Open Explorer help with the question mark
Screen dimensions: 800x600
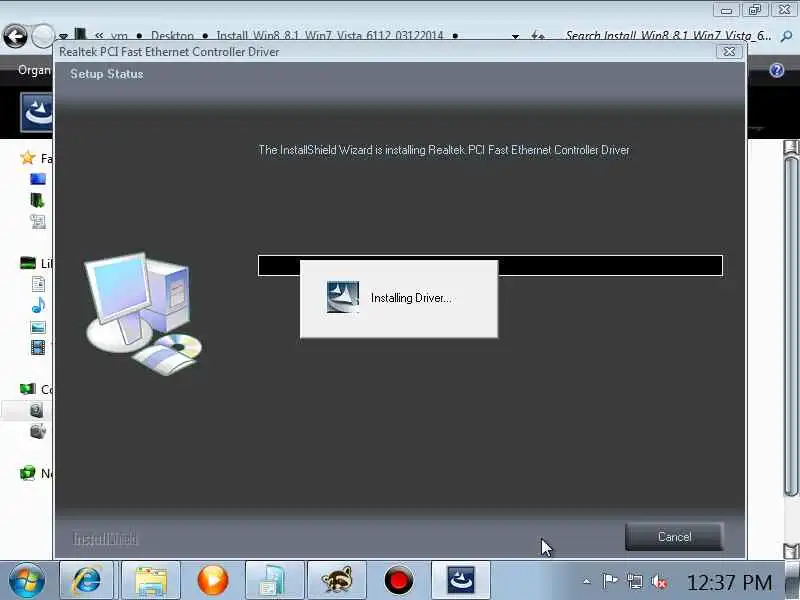click(x=777, y=70)
